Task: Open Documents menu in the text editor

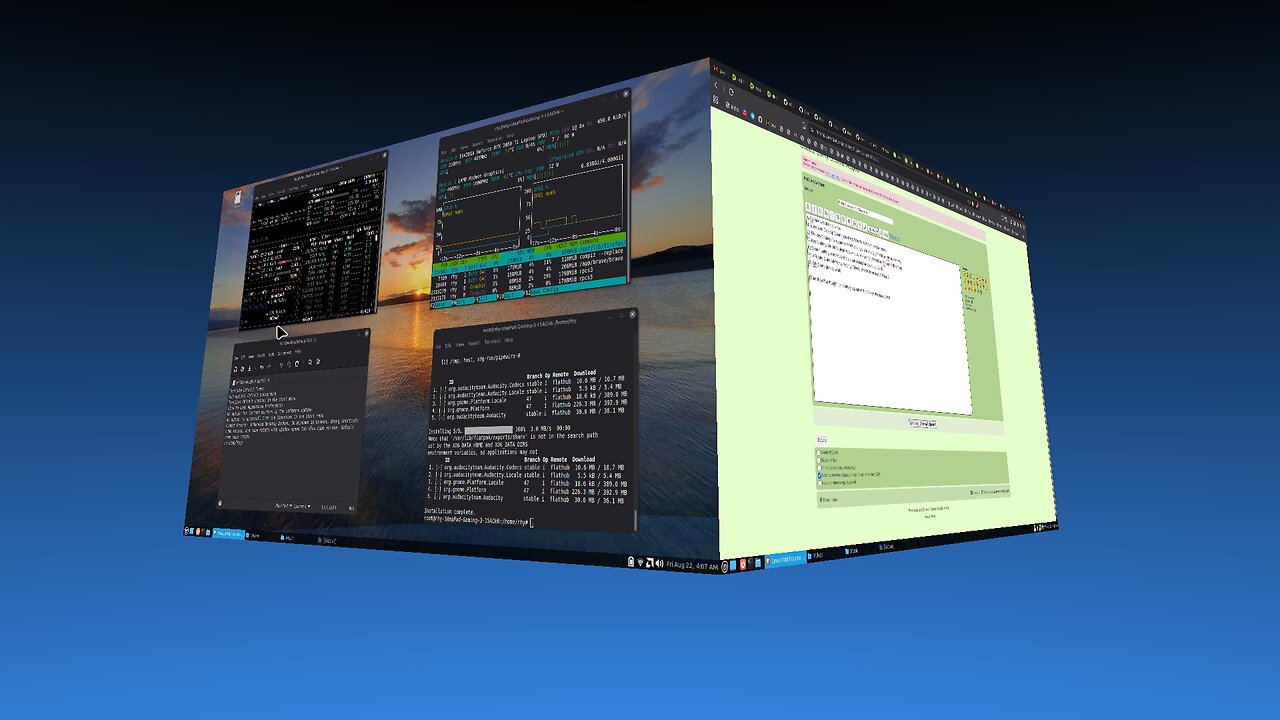Action: pos(285,353)
